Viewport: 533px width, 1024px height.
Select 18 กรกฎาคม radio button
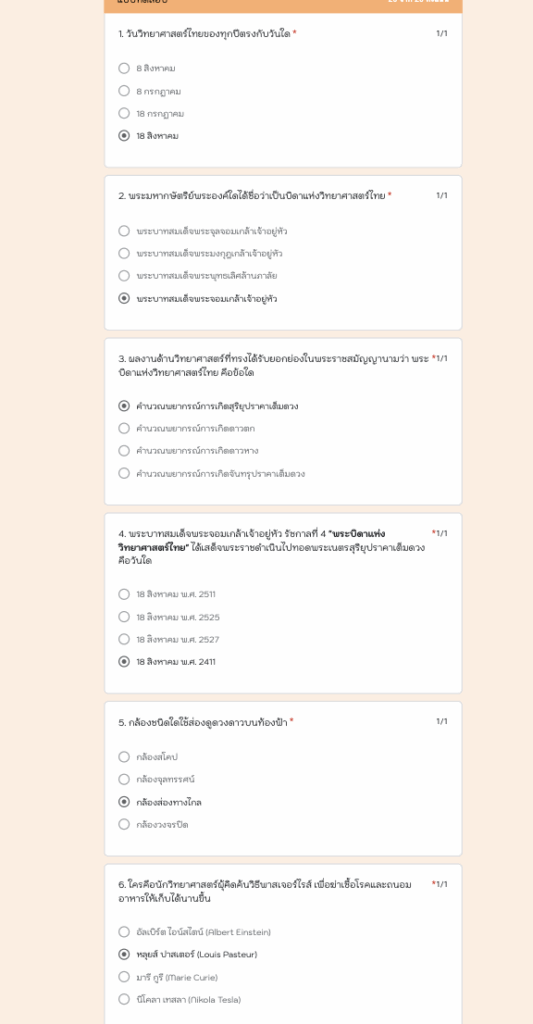124,113
